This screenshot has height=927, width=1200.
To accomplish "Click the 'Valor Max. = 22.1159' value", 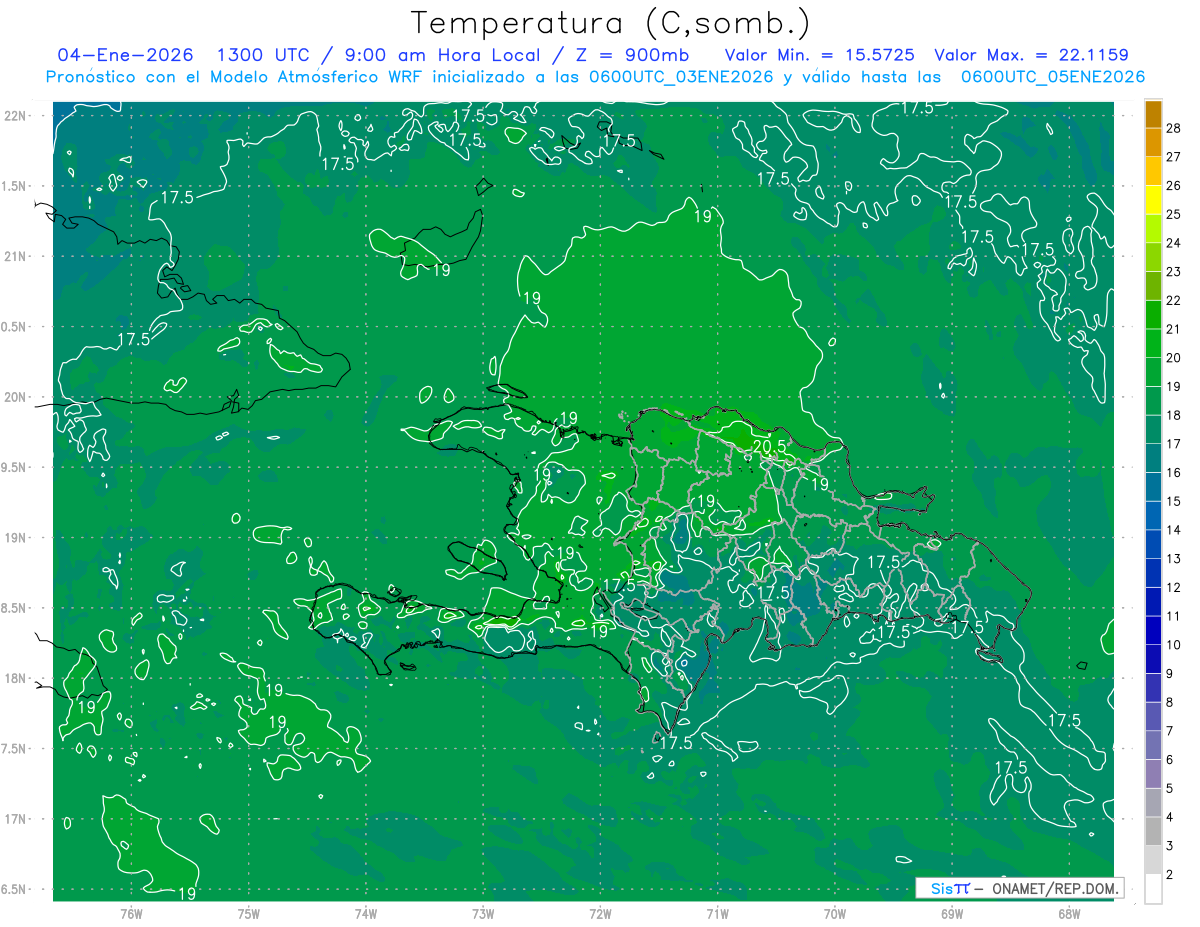I will (1031, 56).
